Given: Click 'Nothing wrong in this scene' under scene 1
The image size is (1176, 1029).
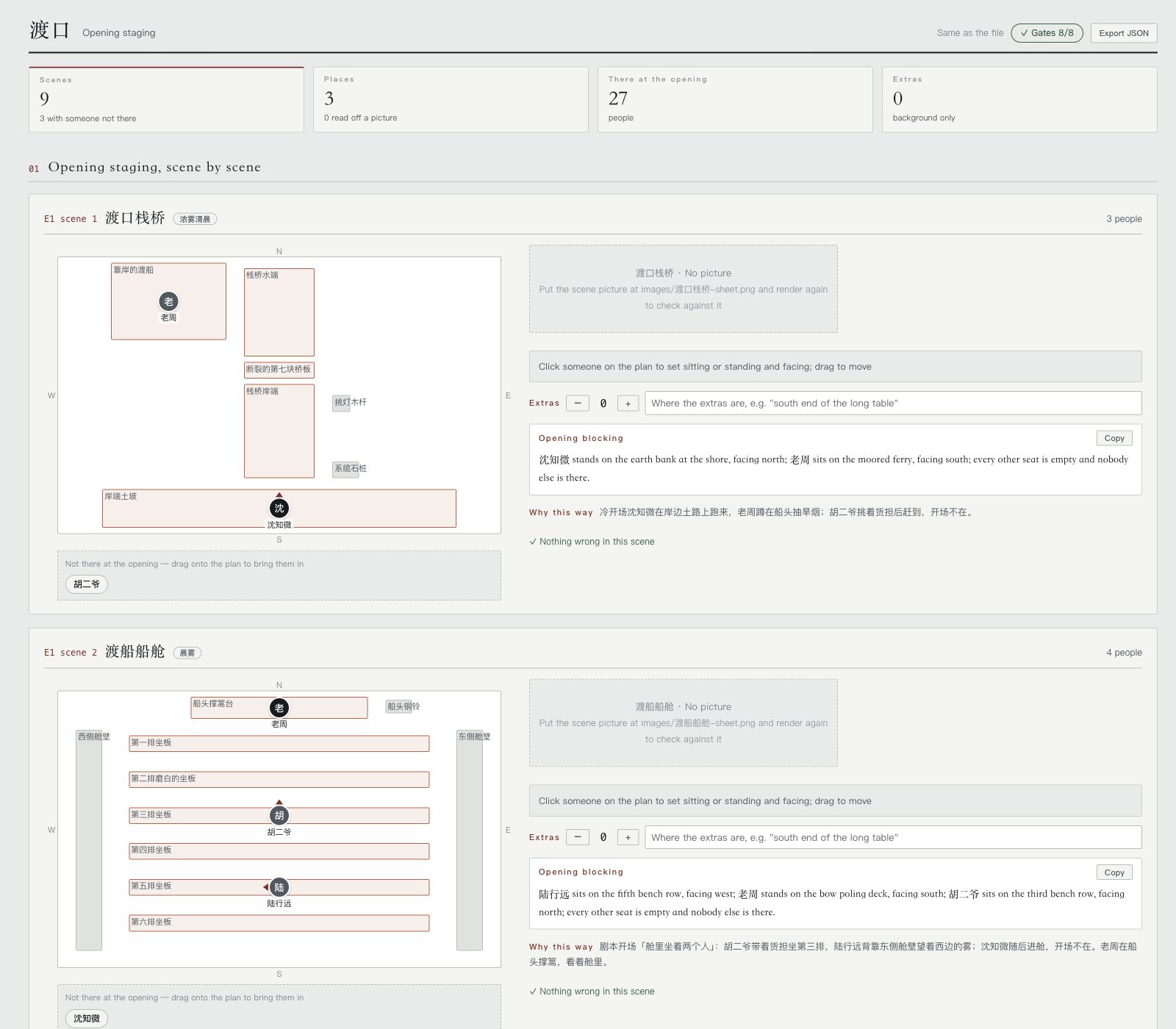Looking at the screenshot, I should (x=592, y=542).
